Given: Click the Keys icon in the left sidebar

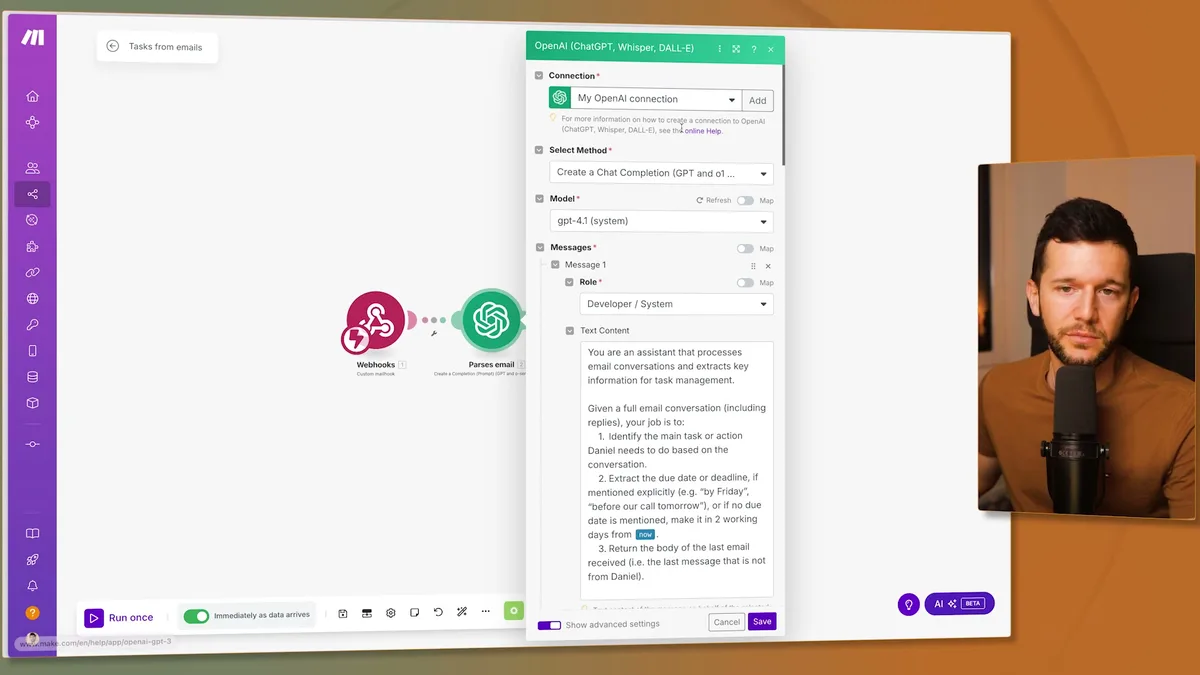Looking at the screenshot, I should point(31,325).
